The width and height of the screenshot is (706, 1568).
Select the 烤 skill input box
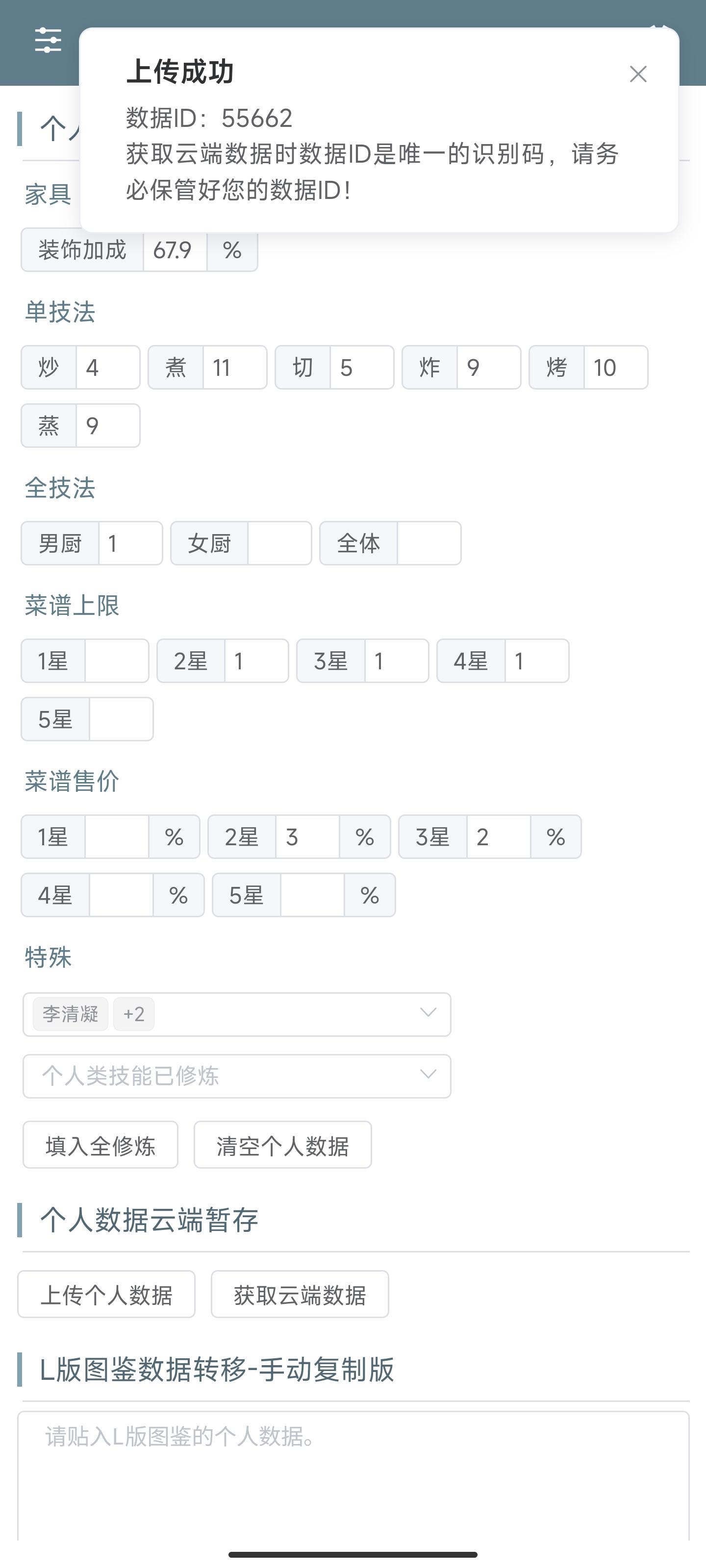pos(615,367)
